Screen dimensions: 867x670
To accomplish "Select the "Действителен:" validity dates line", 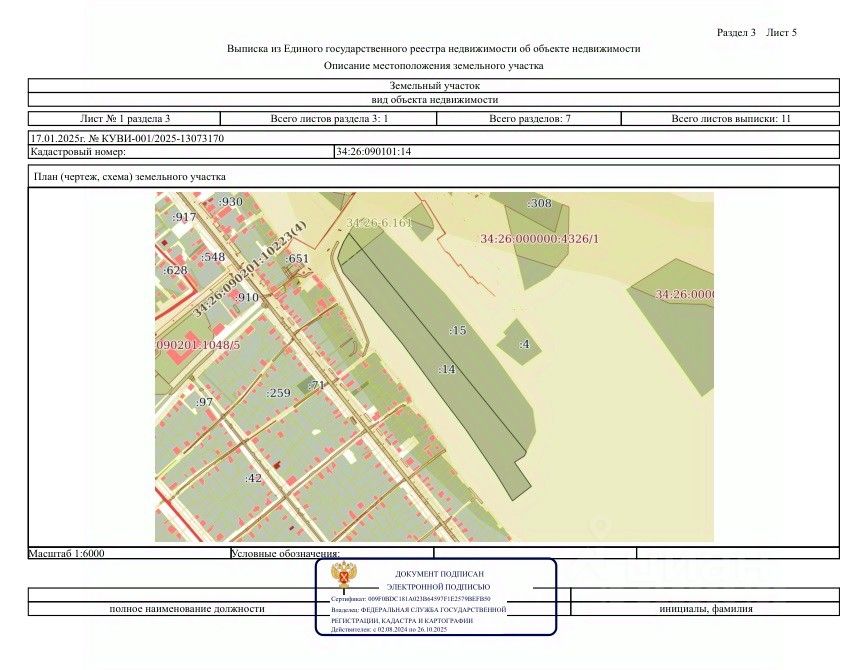I will coord(389,630).
